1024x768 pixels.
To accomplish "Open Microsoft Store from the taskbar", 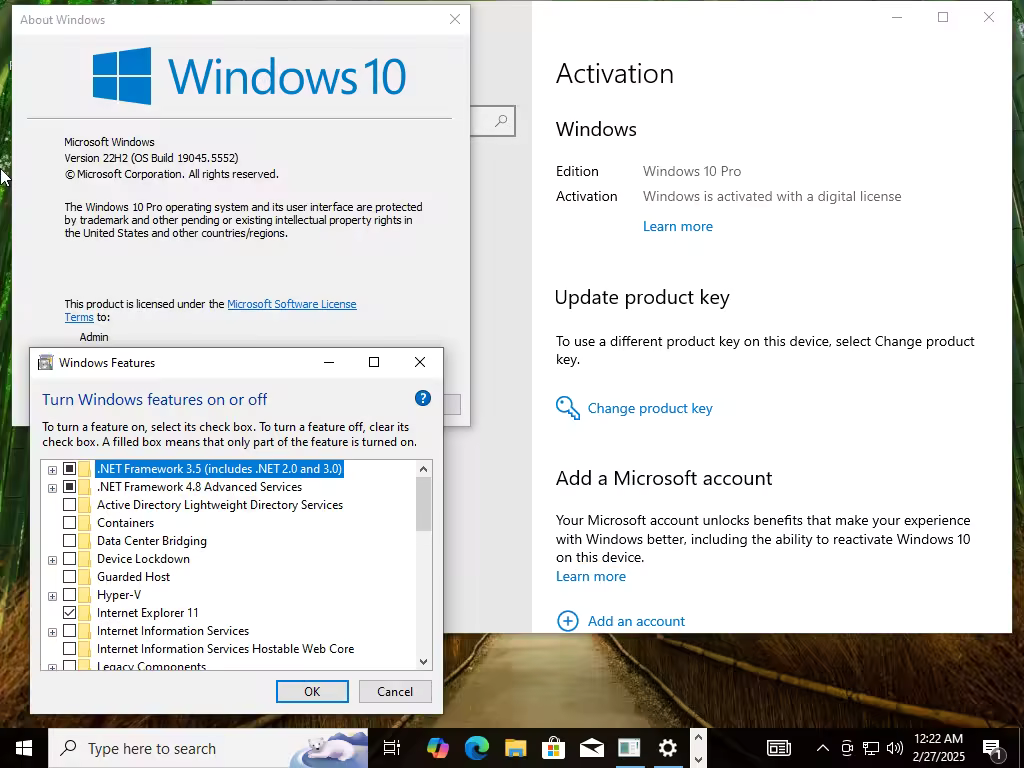I will (x=553, y=748).
